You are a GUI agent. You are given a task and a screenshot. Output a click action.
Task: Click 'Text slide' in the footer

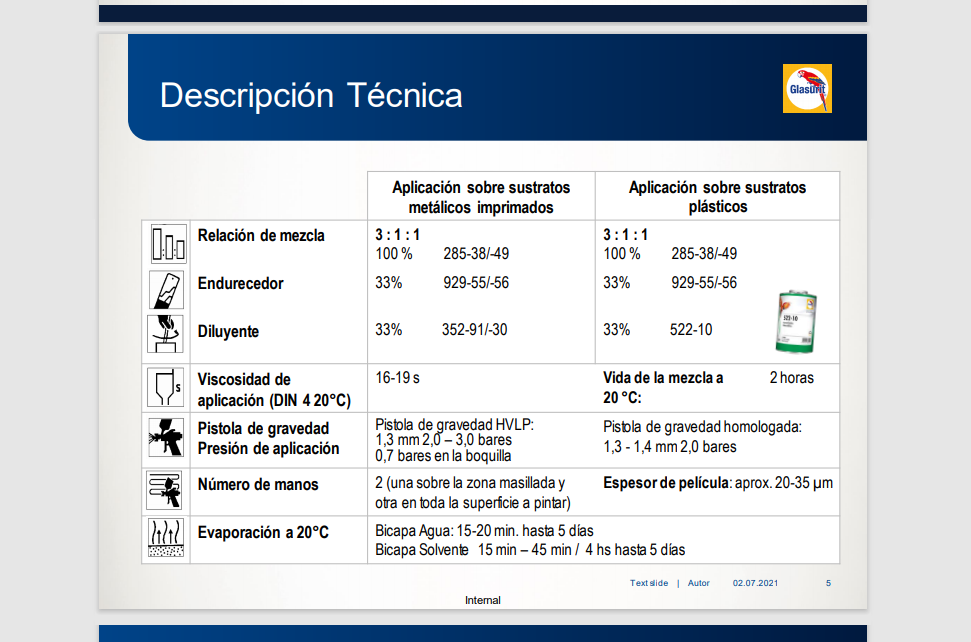648,583
